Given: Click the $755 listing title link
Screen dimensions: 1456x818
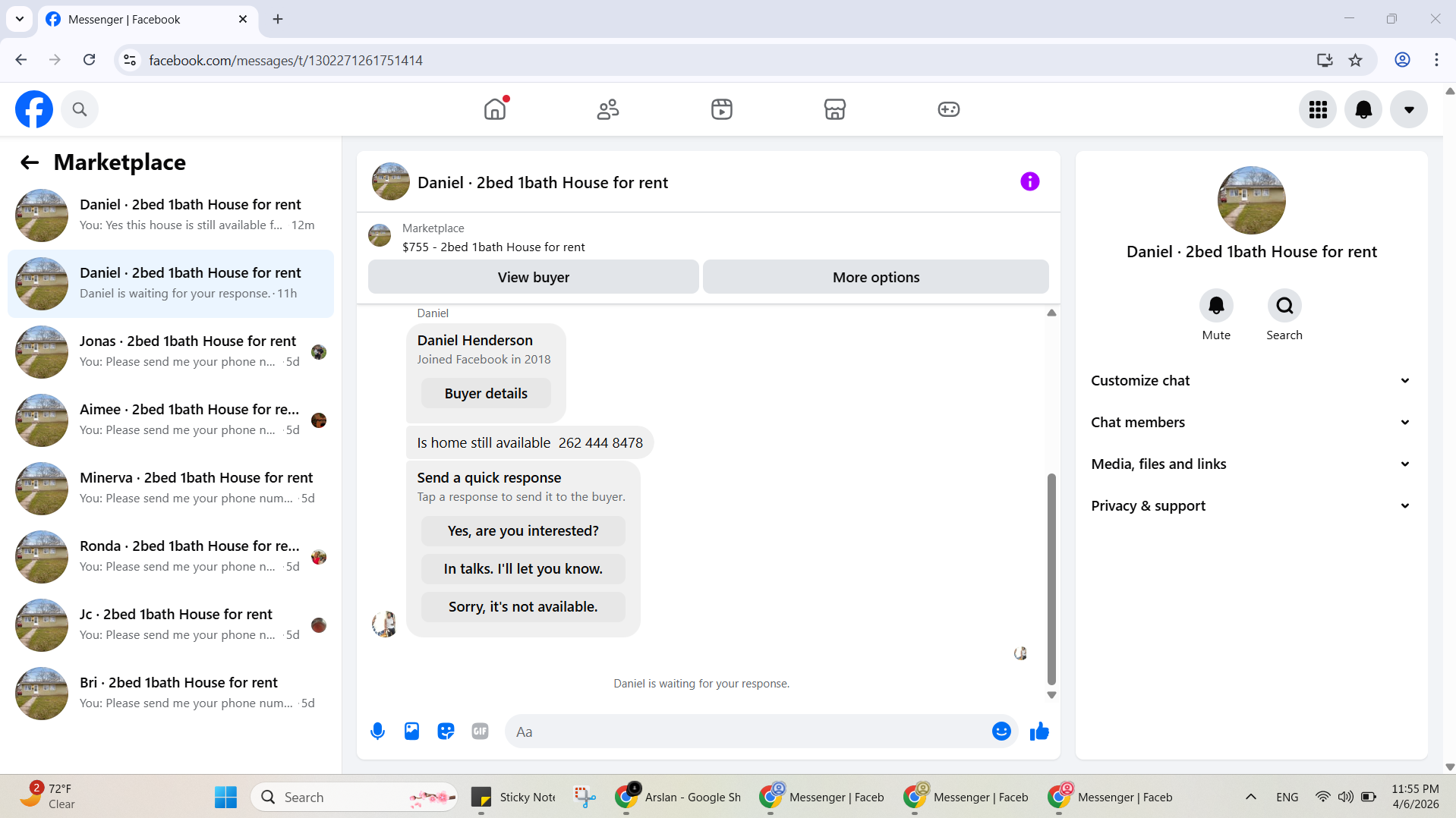Looking at the screenshot, I should point(493,247).
